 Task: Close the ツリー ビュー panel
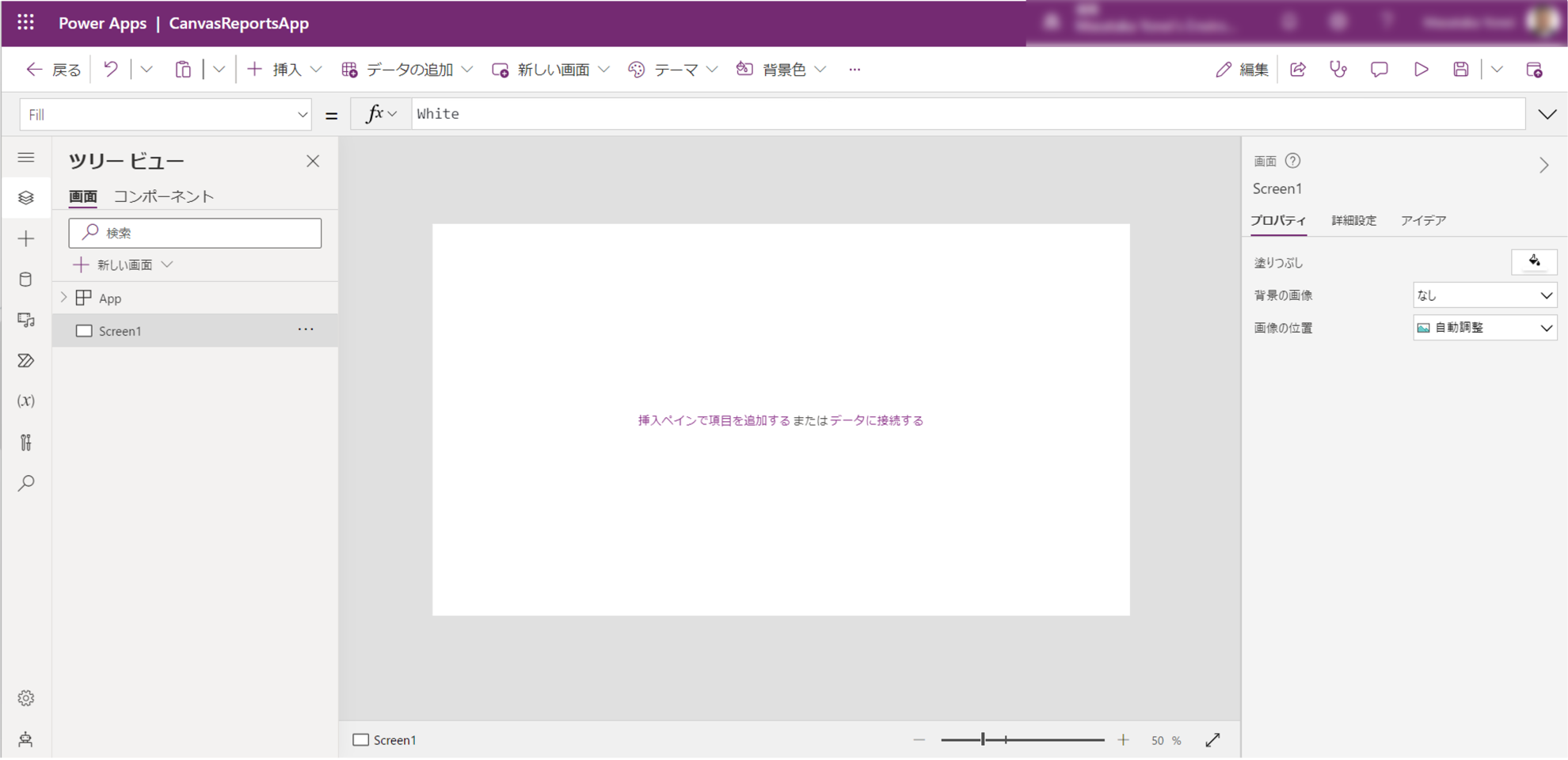click(x=313, y=161)
